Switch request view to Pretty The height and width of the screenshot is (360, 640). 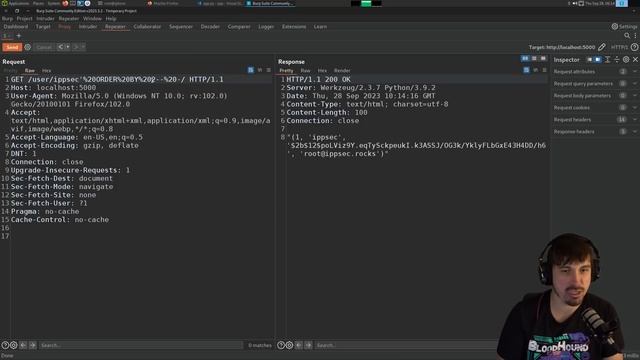[11, 71]
